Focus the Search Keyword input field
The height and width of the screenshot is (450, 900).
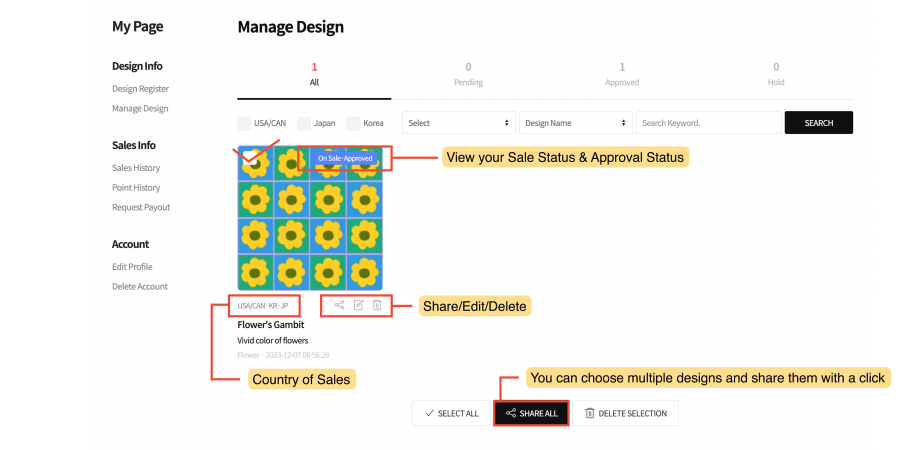pyautogui.click(x=708, y=123)
